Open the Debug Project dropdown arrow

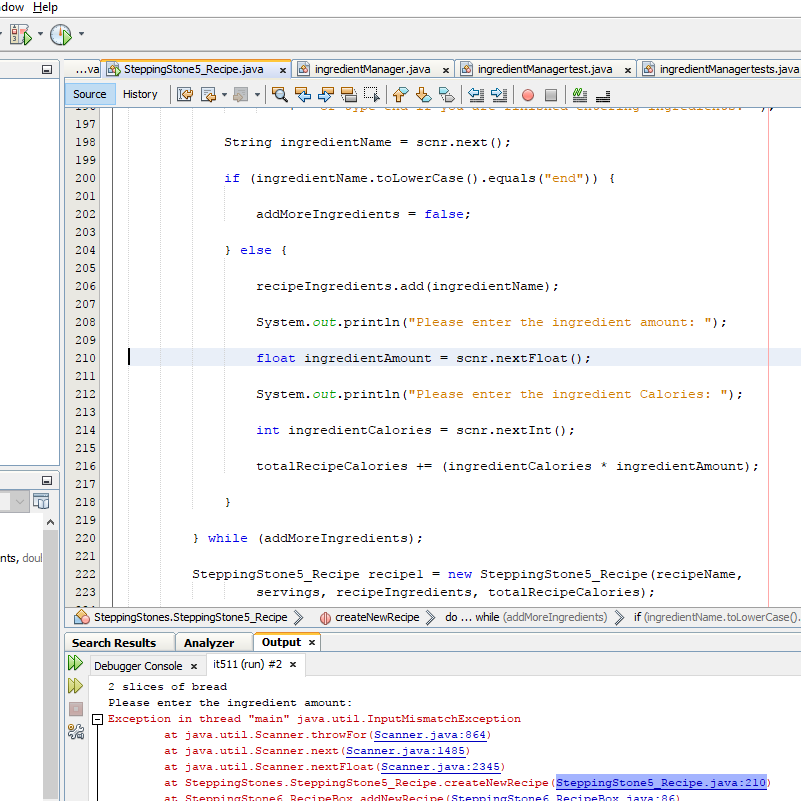click(x=40, y=33)
